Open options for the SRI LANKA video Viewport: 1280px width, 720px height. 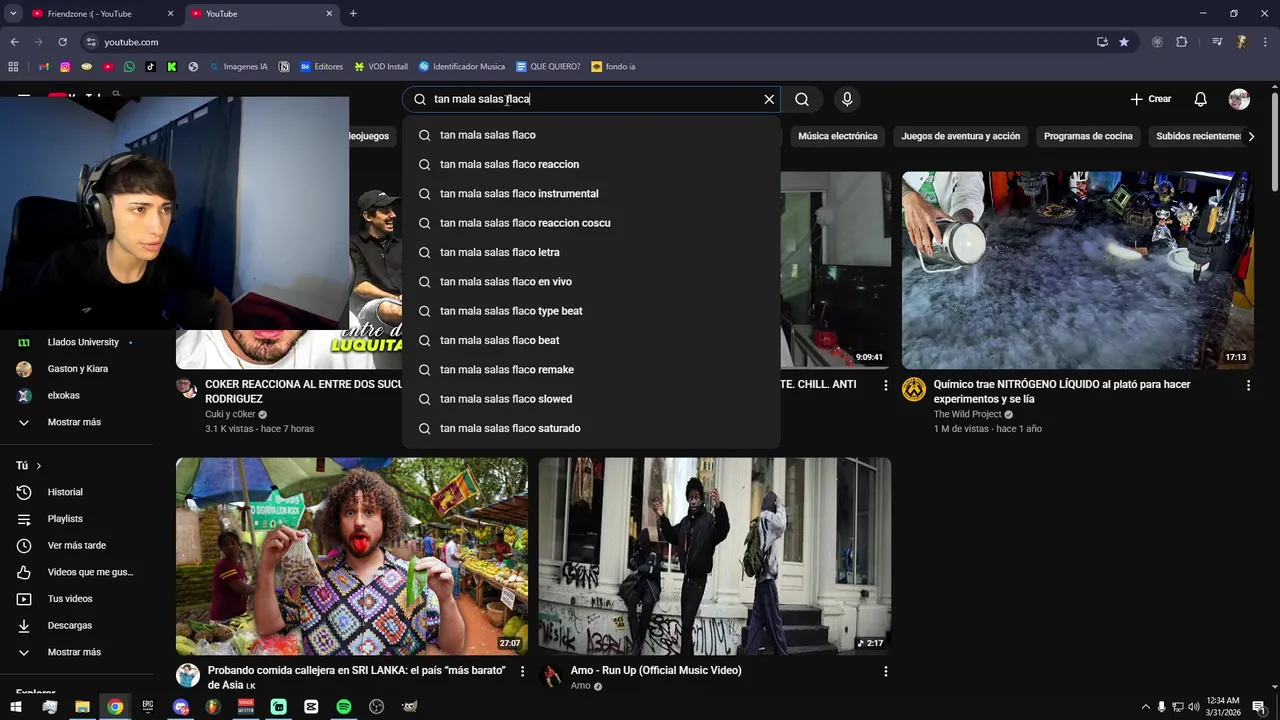pos(522,671)
